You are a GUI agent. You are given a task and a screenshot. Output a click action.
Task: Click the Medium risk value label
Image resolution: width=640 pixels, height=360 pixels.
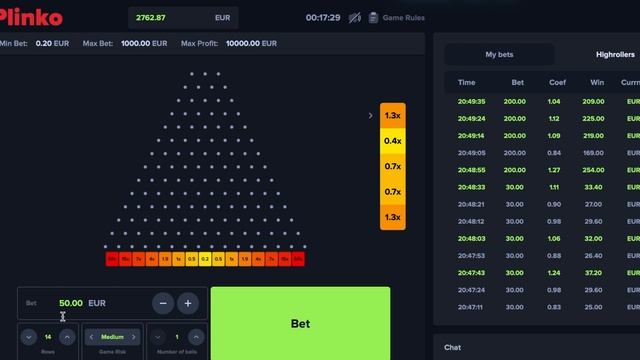112,337
